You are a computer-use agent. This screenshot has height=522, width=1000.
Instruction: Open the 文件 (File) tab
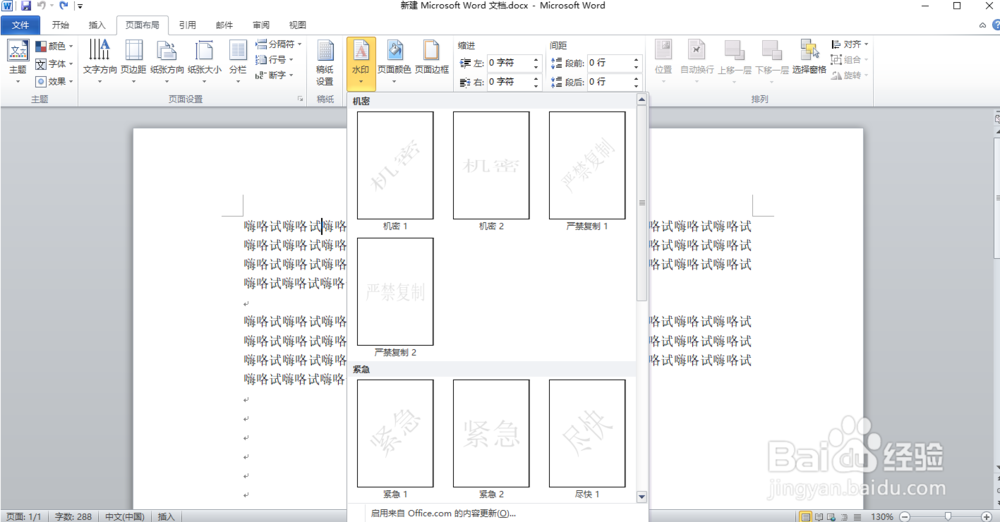pyautogui.click(x=20, y=25)
